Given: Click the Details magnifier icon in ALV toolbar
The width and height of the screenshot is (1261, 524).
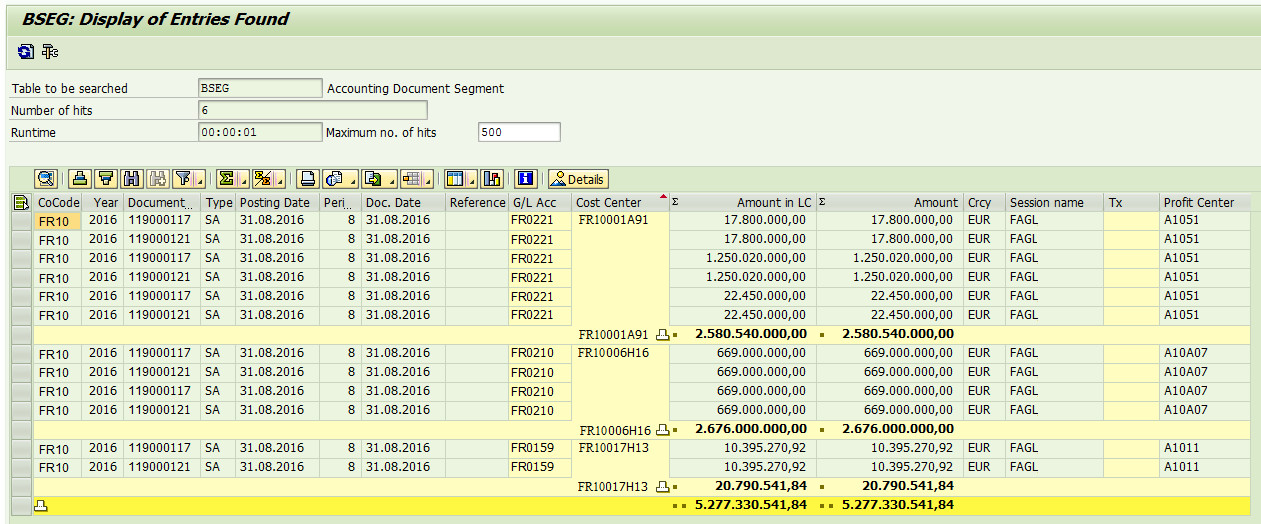Looking at the screenshot, I should tap(46, 179).
